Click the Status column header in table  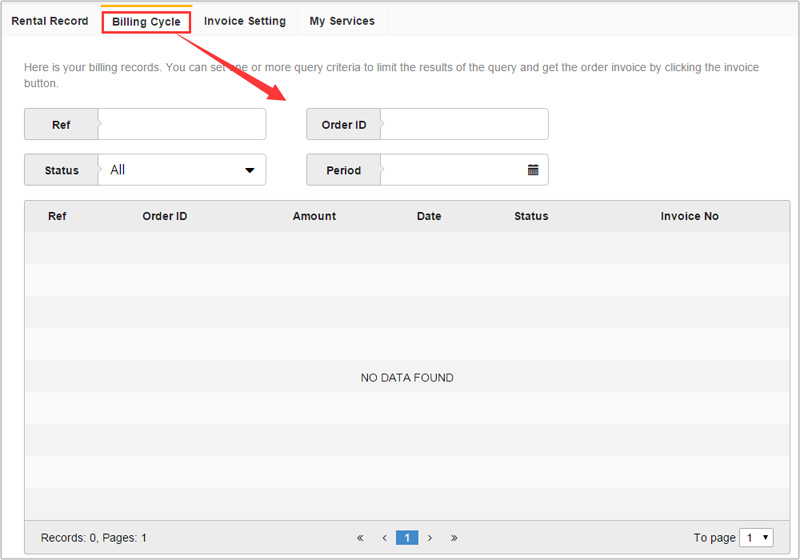pyautogui.click(x=531, y=216)
